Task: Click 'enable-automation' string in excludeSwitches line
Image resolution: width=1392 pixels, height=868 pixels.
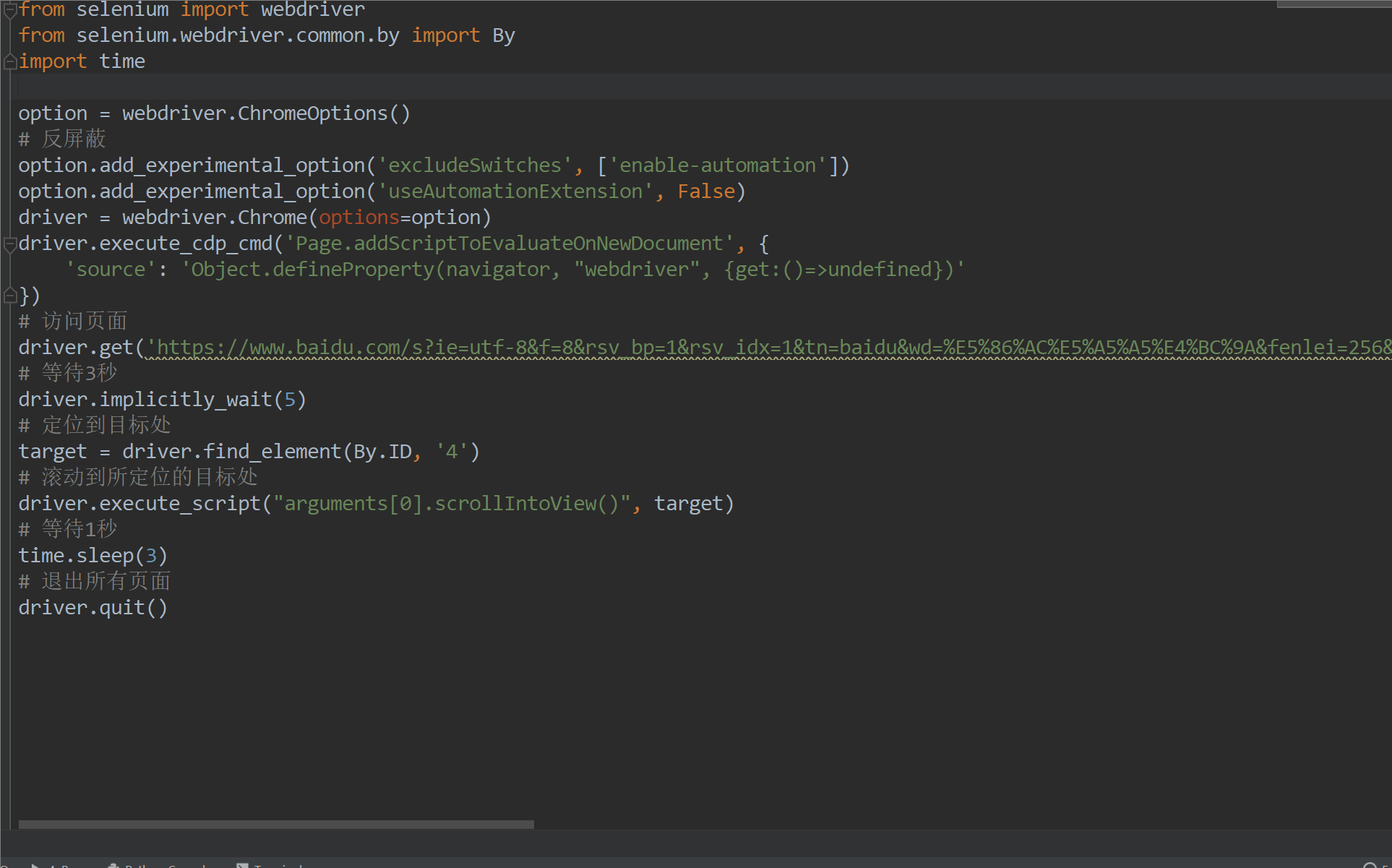Action: [718, 166]
